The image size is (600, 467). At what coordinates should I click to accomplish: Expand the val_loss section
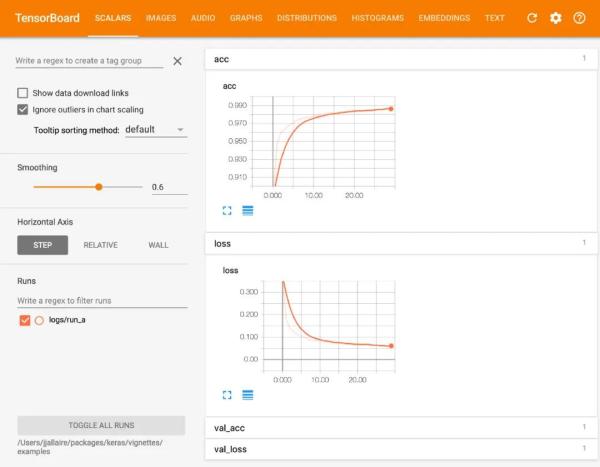pos(400,450)
